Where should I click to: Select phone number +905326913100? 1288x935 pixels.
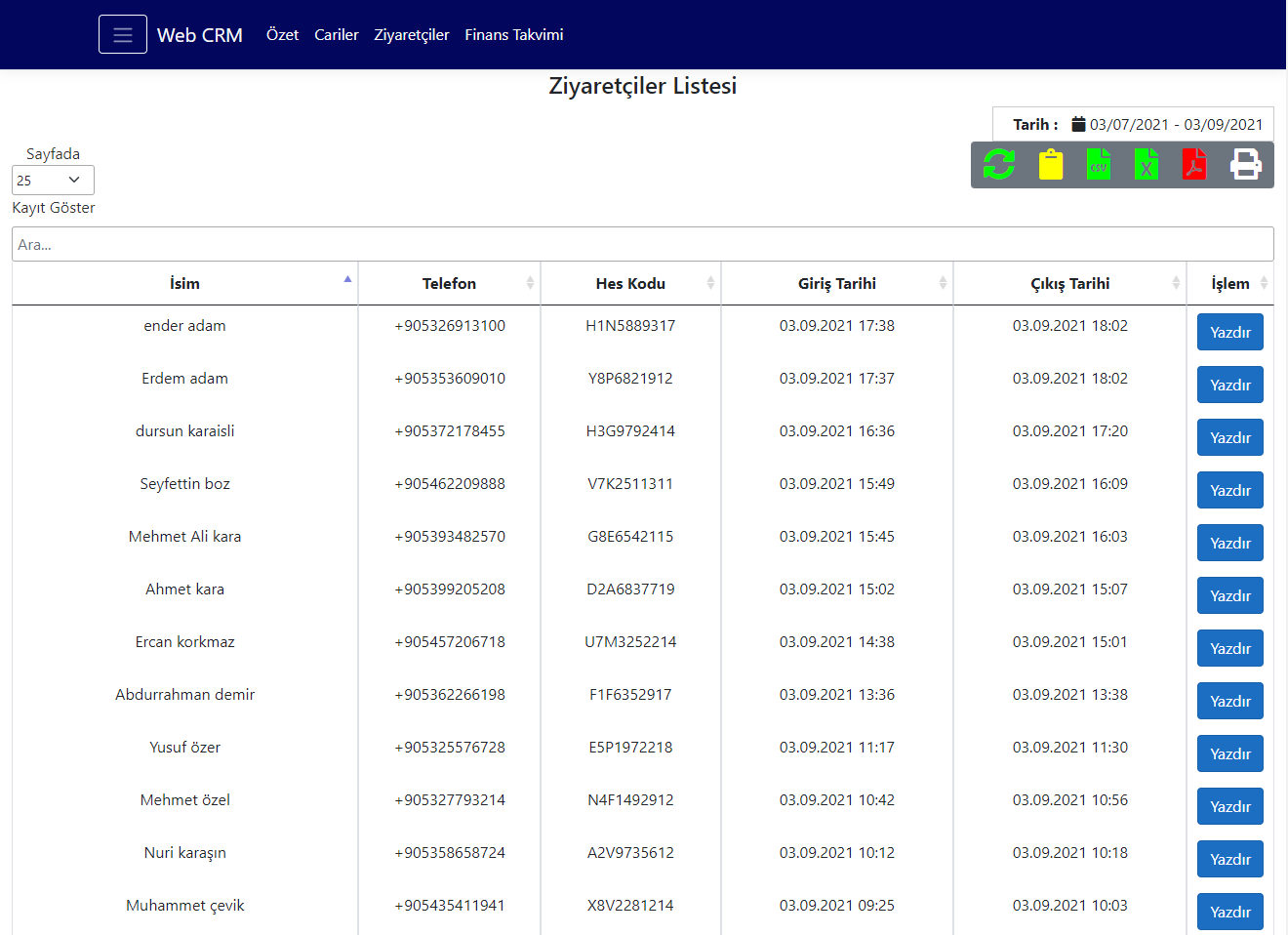pos(450,325)
